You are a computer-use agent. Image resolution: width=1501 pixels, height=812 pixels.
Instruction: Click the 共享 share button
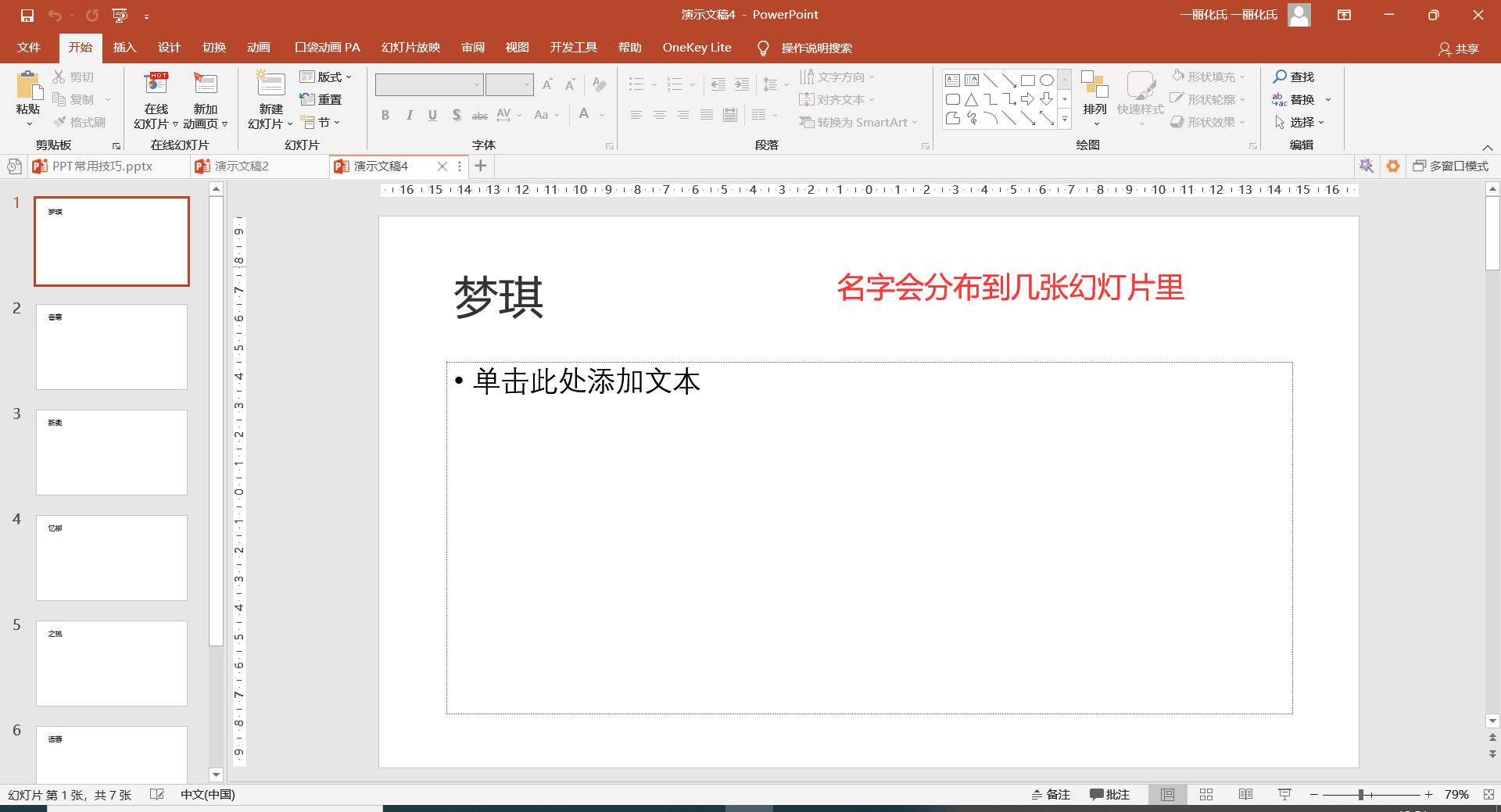click(1459, 48)
